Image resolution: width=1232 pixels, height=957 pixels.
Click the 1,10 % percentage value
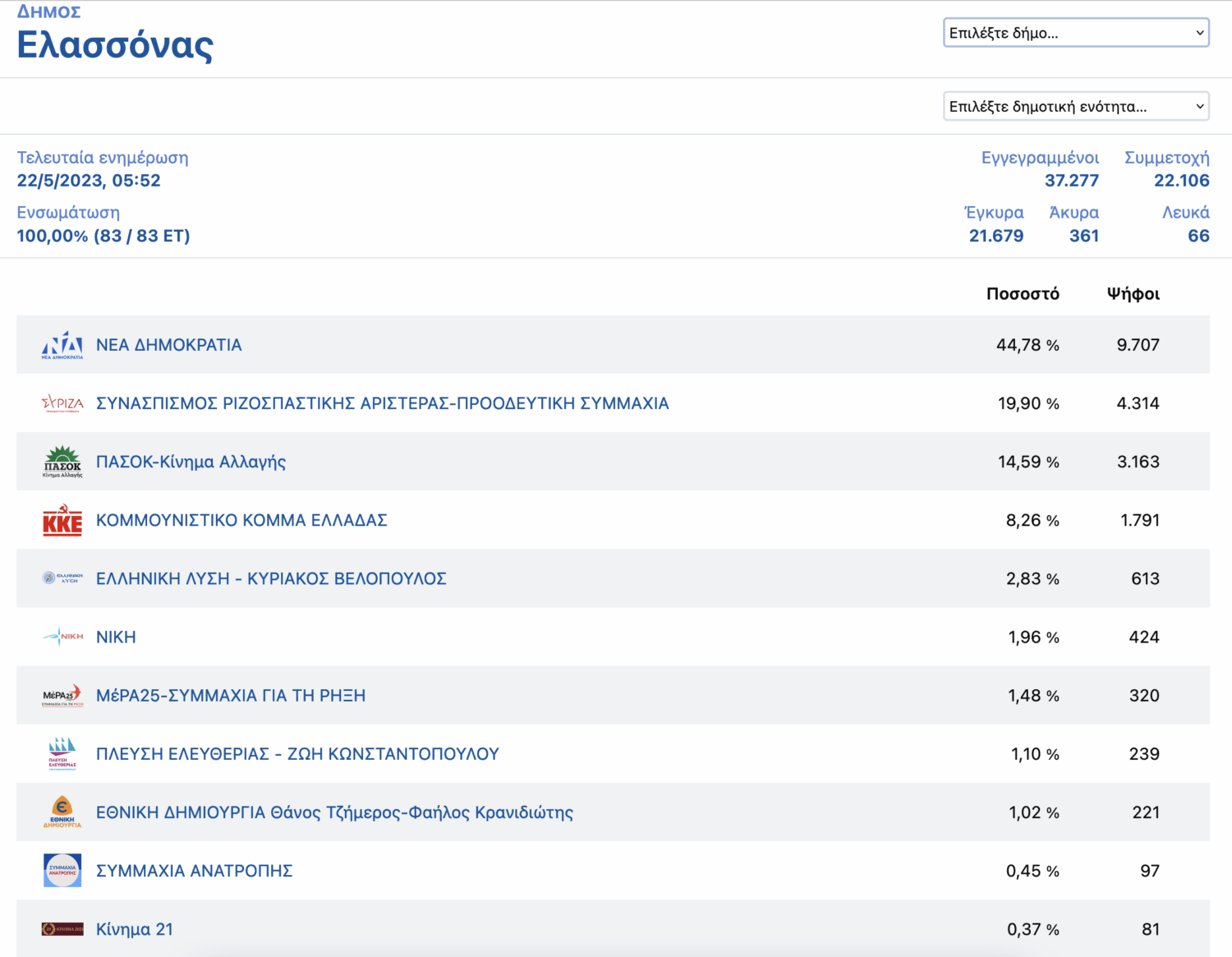(1035, 753)
